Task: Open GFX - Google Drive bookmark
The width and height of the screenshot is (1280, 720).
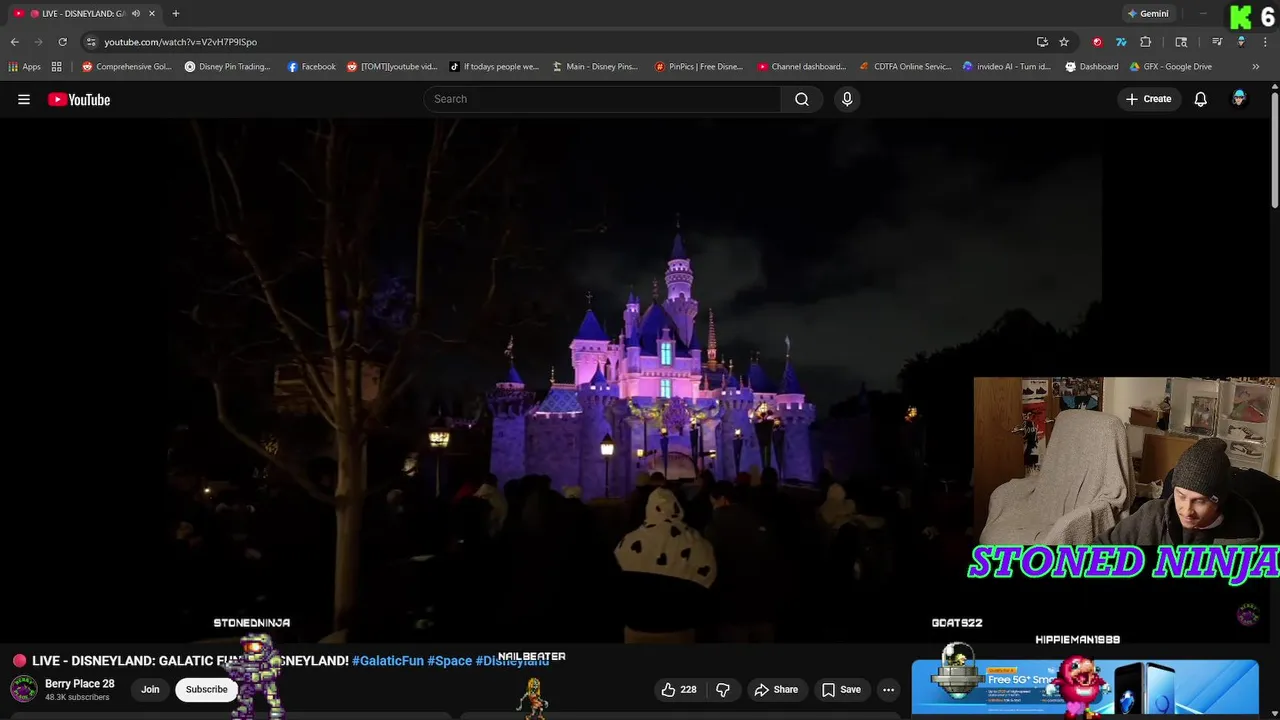Action: [1171, 67]
